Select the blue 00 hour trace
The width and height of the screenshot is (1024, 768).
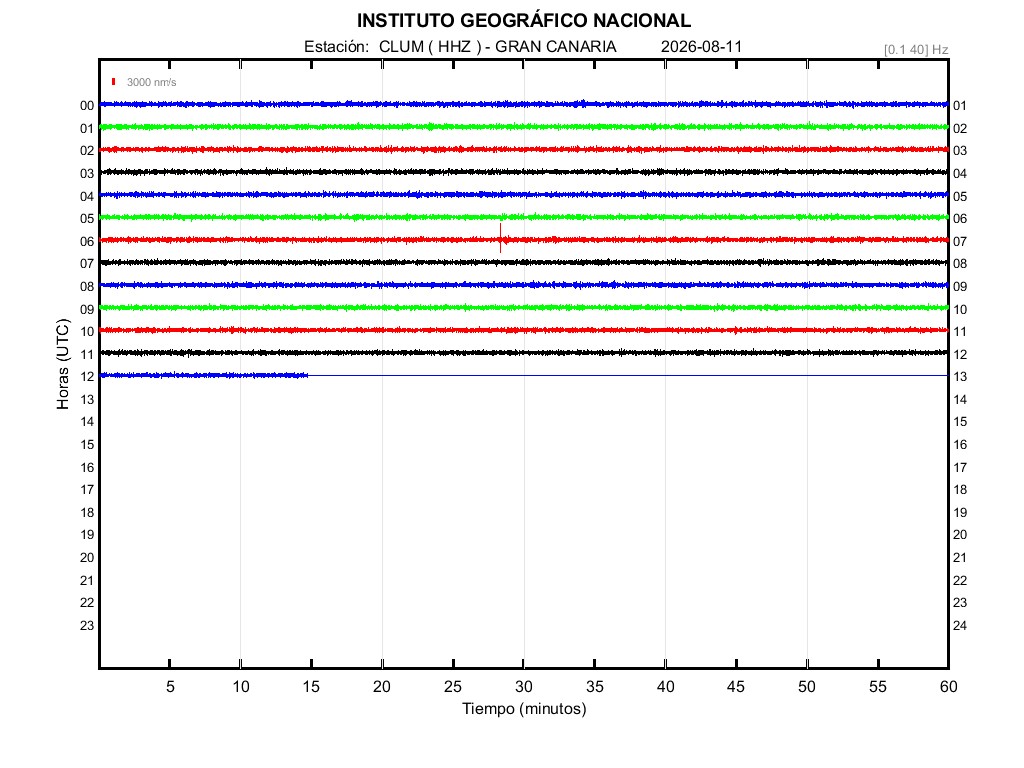524,104
